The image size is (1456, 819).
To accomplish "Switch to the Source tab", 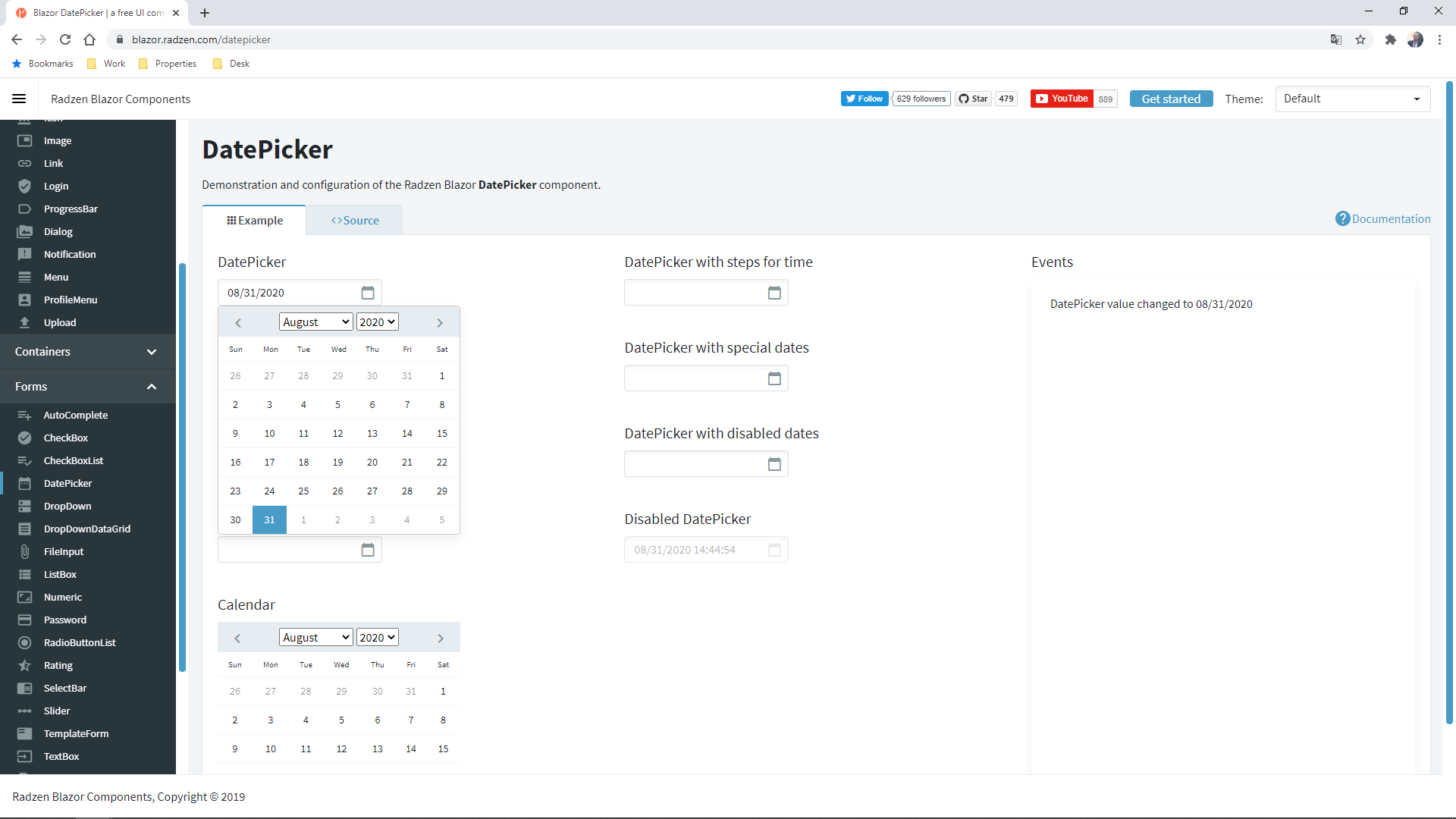I will (x=354, y=220).
